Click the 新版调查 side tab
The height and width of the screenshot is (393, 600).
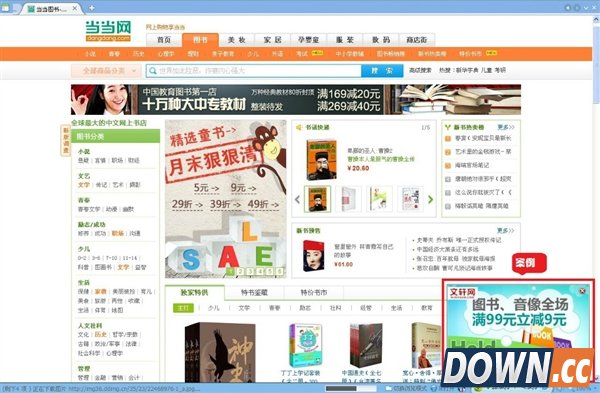tap(66, 141)
